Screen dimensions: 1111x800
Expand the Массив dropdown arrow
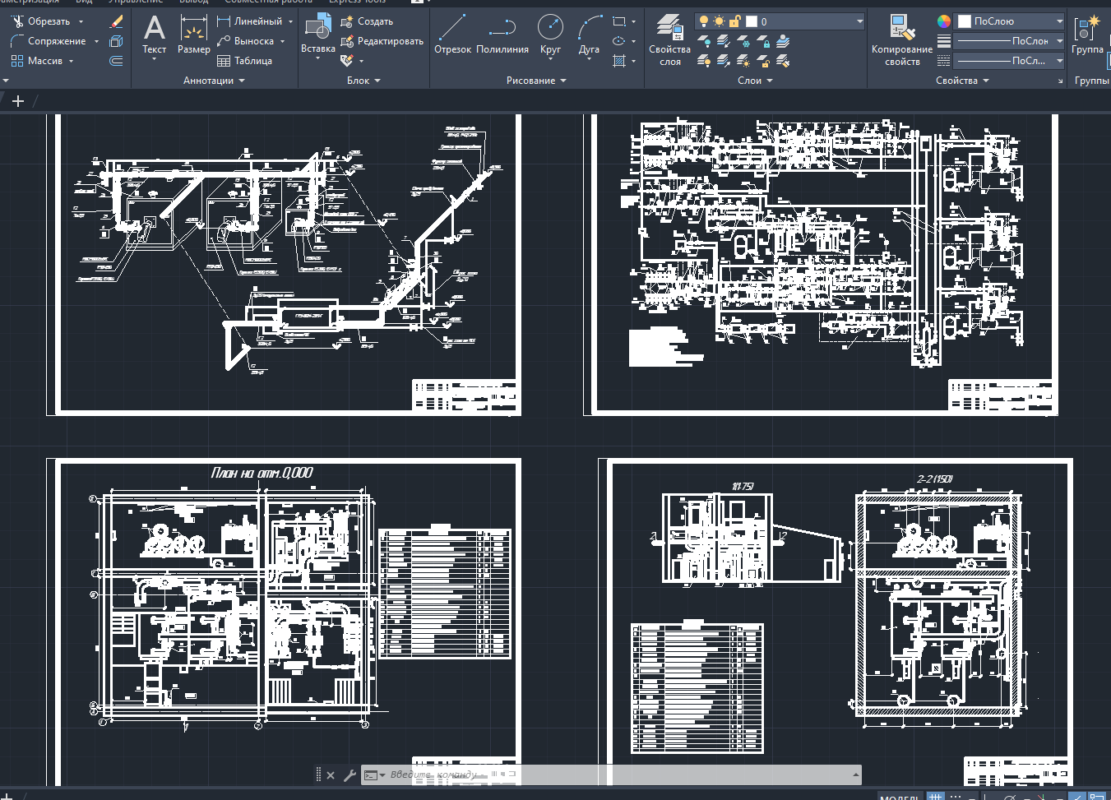(71, 62)
